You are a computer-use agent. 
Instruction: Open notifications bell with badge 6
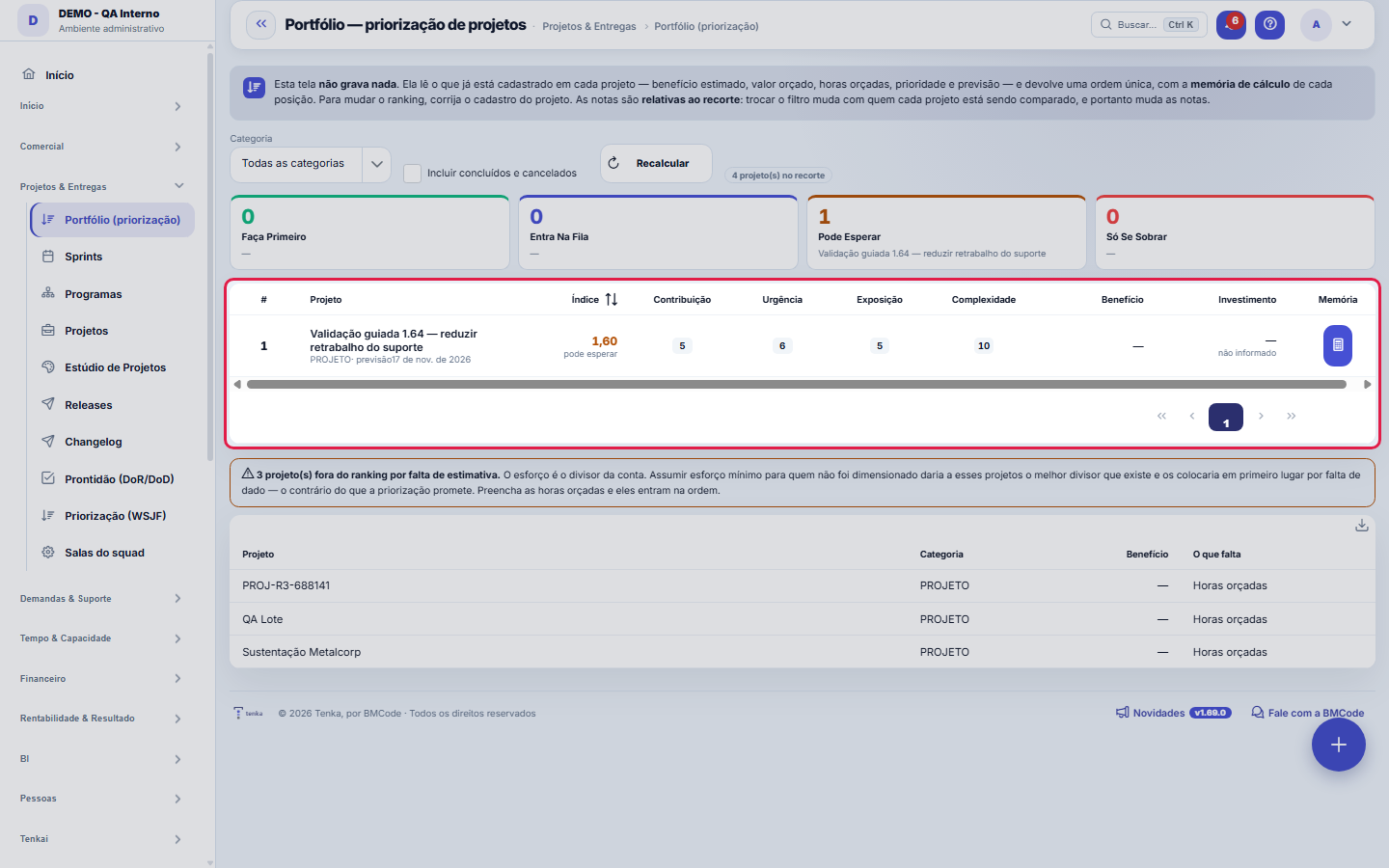click(1231, 24)
